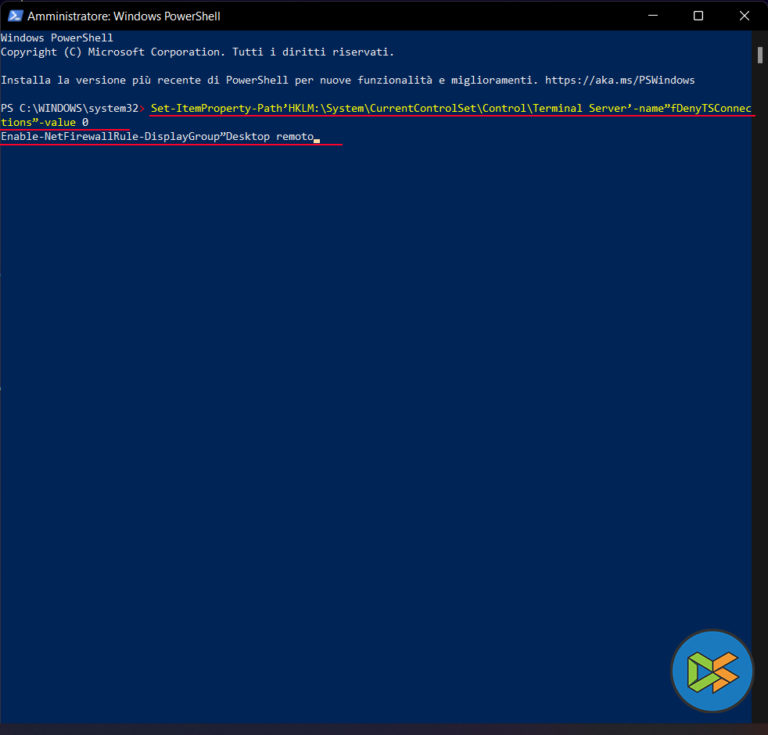
Task: Minimize the PowerShell window
Action: coord(652,16)
